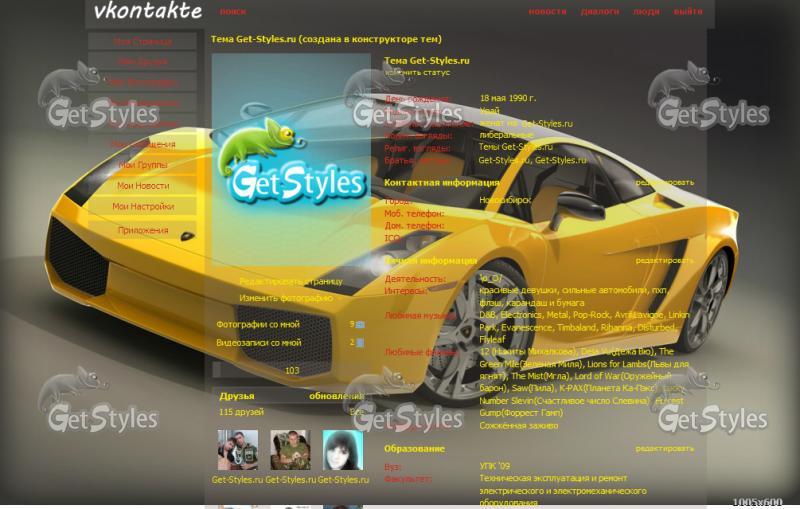
Task: Open новости in the top navigation
Action: pyautogui.click(x=547, y=12)
